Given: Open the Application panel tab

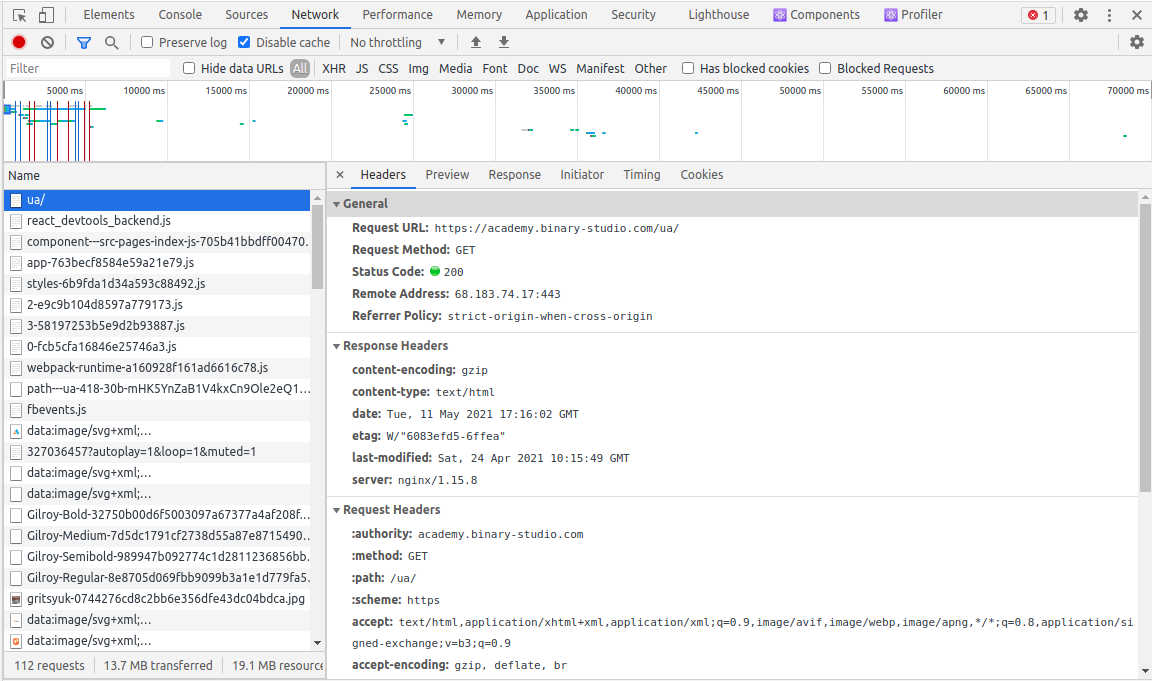Looking at the screenshot, I should tap(556, 15).
